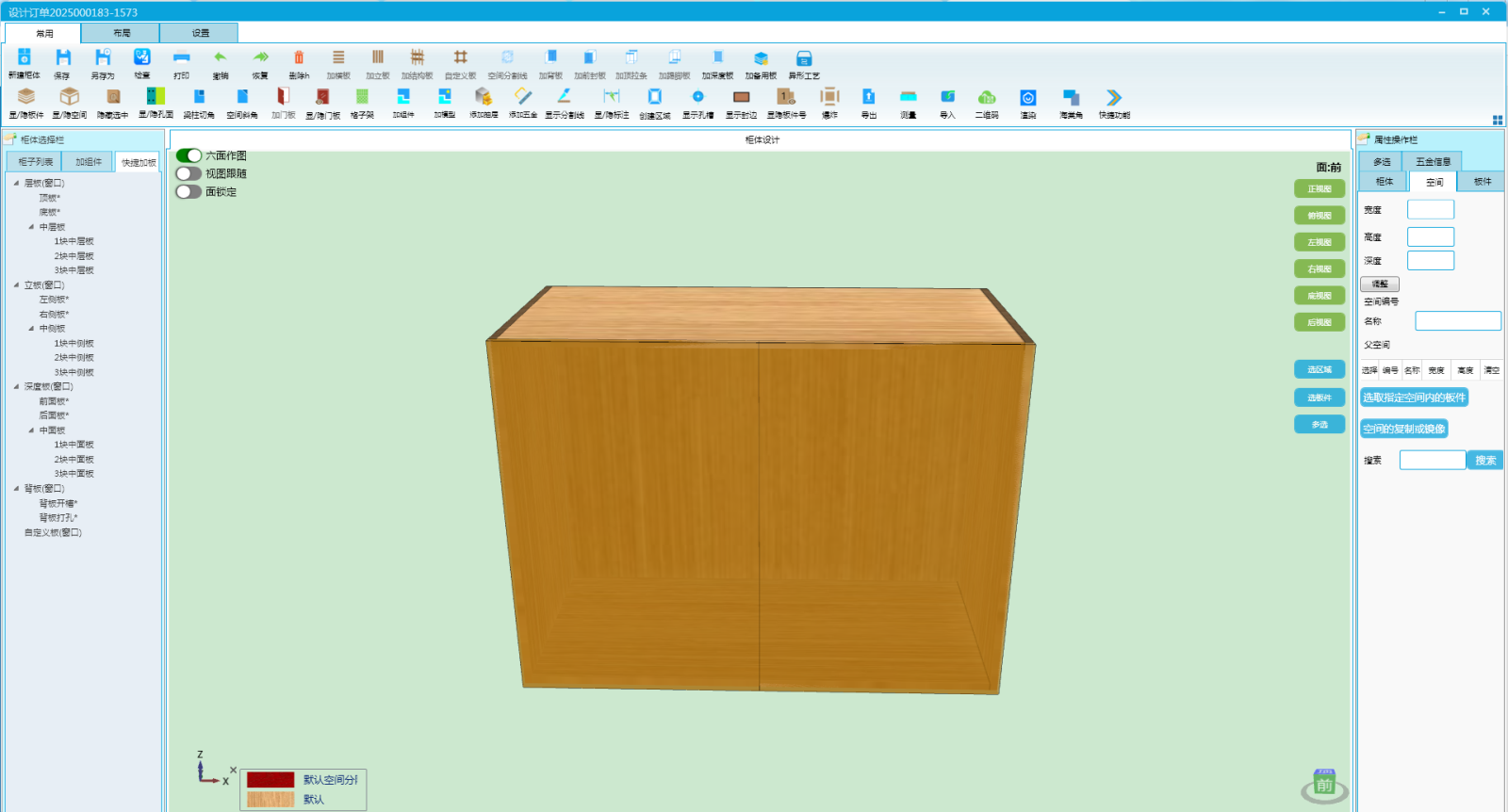Click the 导出 export icon

point(869,96)
